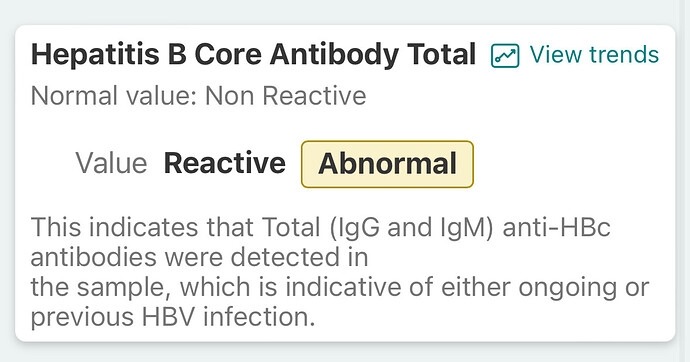
Task: Select the Abnormal status badge
Action: coord(387,164)
